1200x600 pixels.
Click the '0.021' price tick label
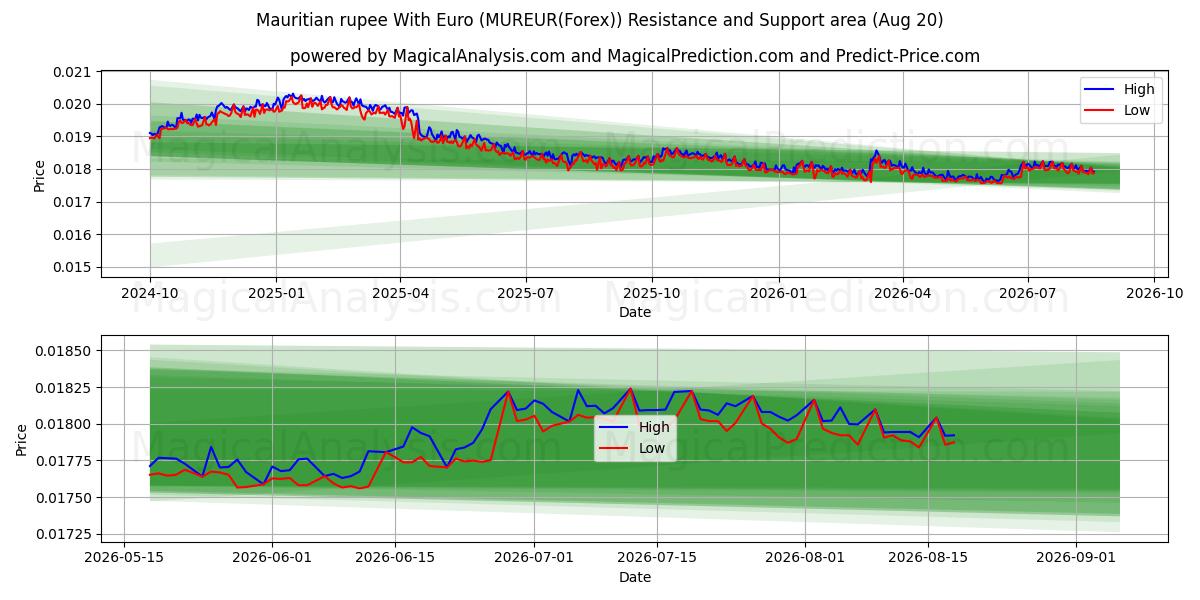pyautogui.click(x=72, y=72)
